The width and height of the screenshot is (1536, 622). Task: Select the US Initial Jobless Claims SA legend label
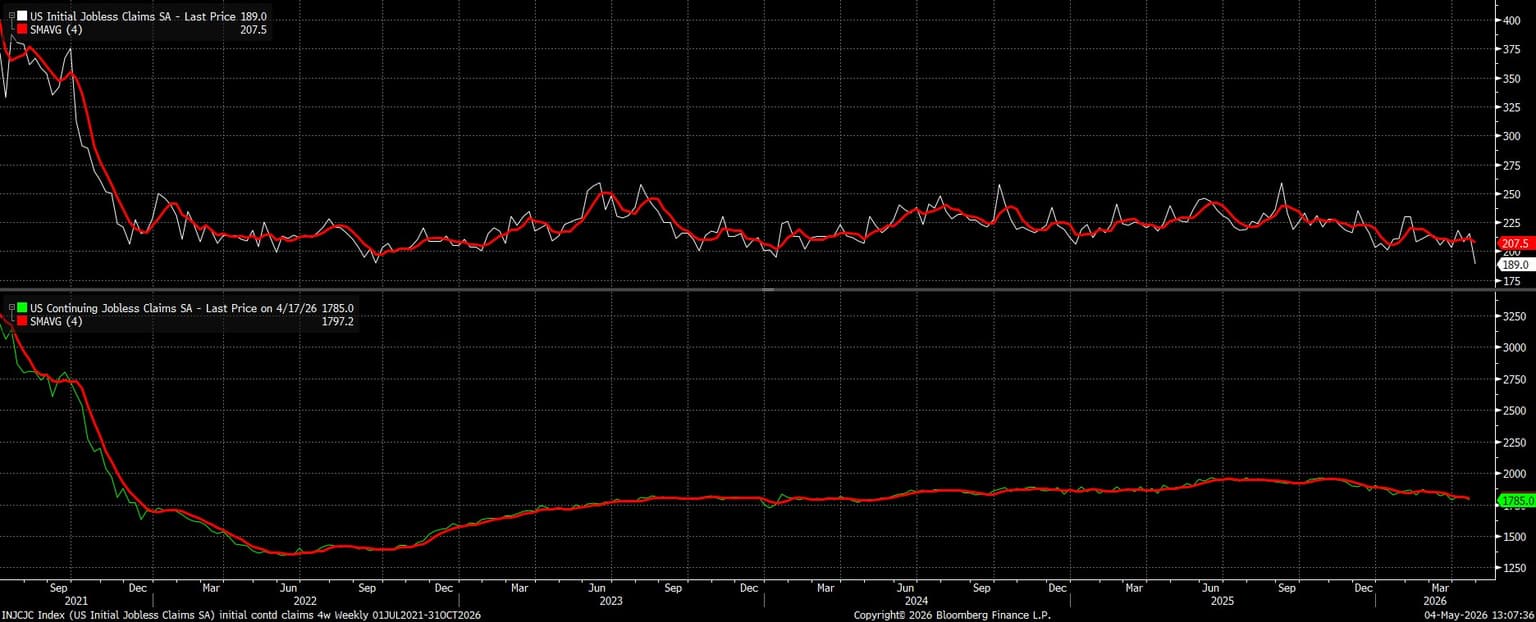(98, 17)
